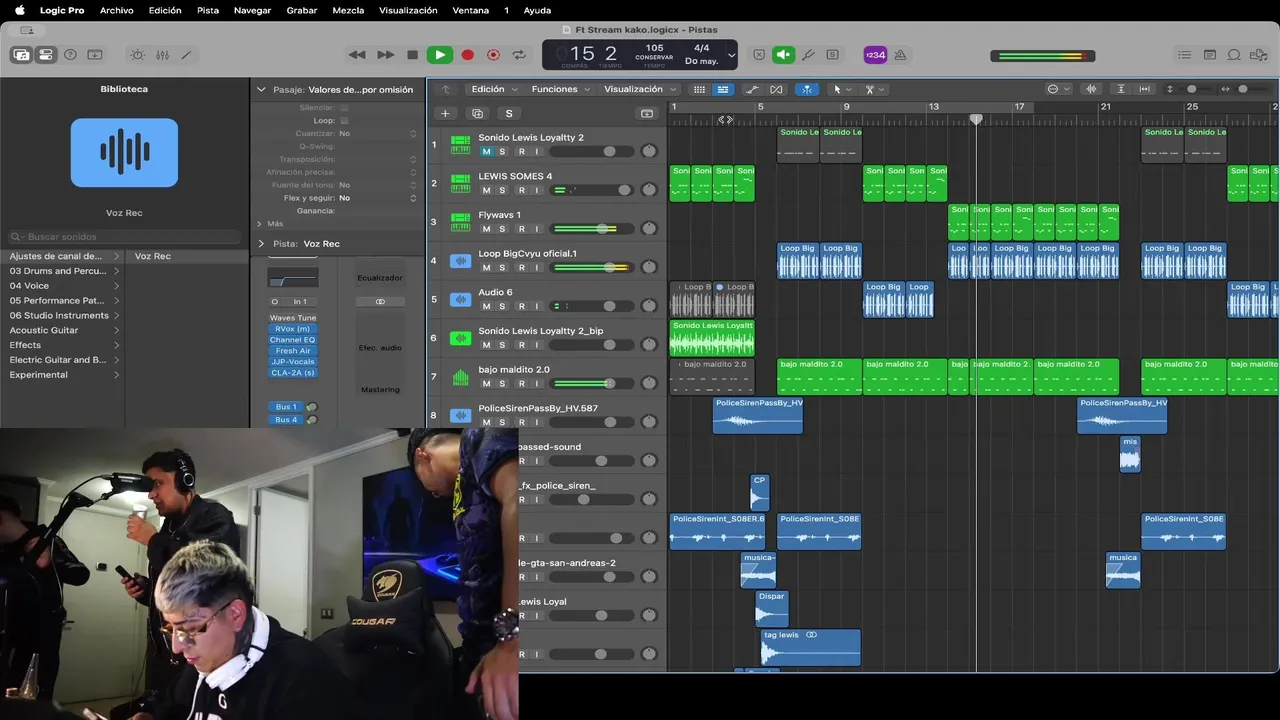This screenshot has width=1280, height=720.
Task: Toggle the Cycle loop button
Action: (519, 55)
